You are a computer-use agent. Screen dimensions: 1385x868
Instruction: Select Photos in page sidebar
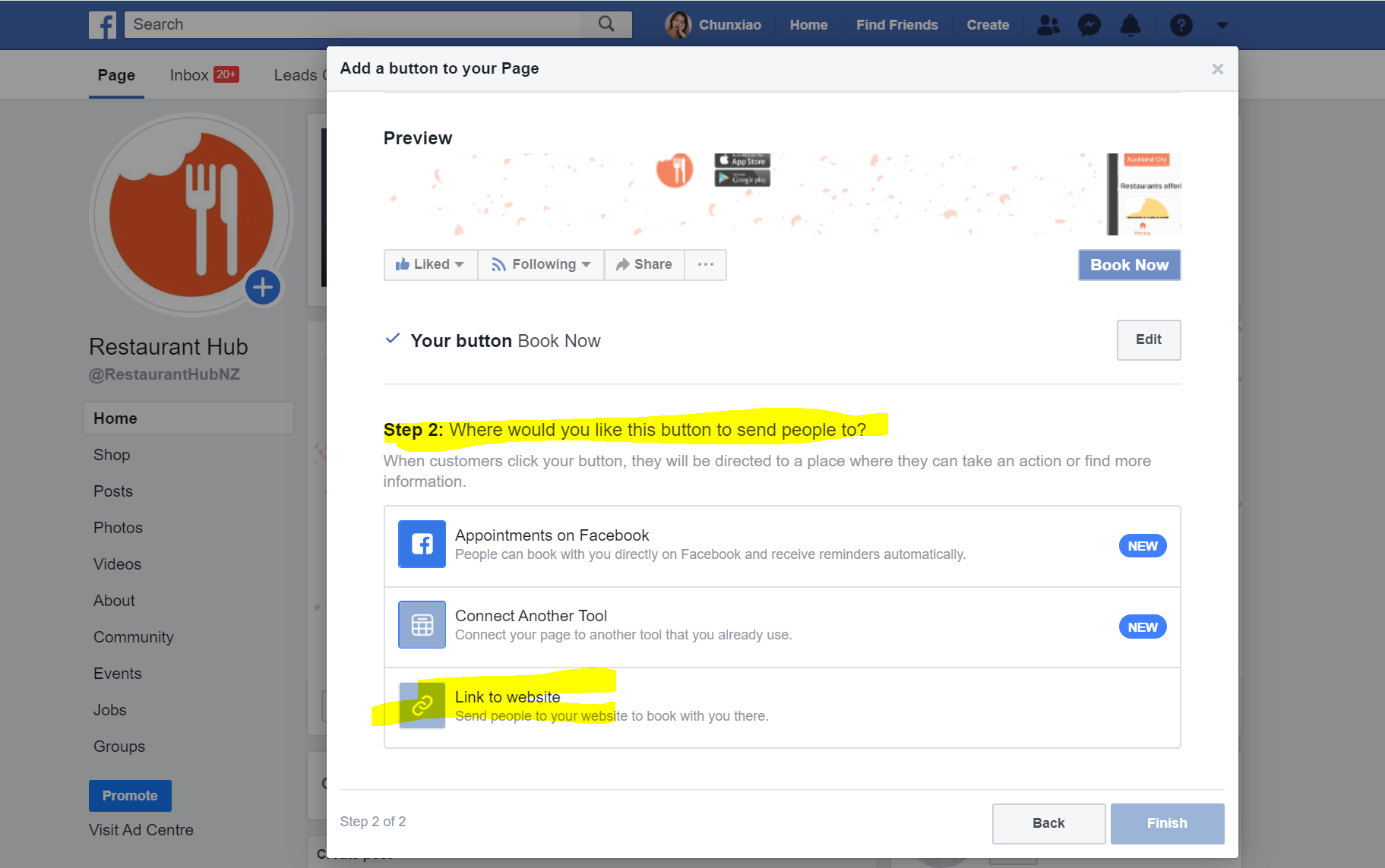pyautogui.click(x=118, y=528)
